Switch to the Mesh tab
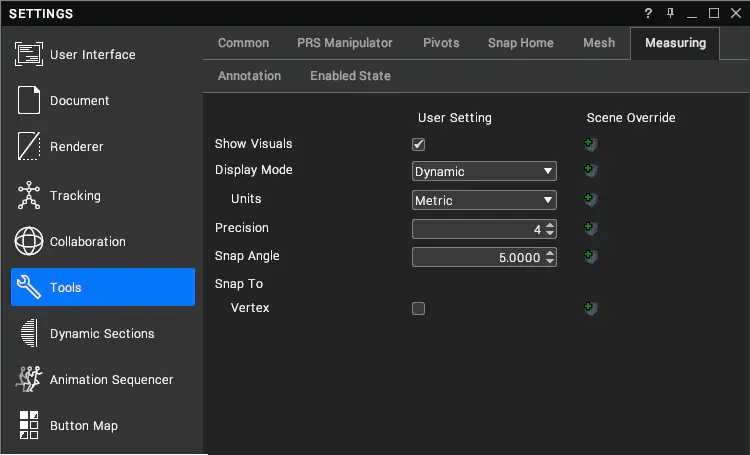Viewport: 750px width, 455px height. [x=599, y=43]
